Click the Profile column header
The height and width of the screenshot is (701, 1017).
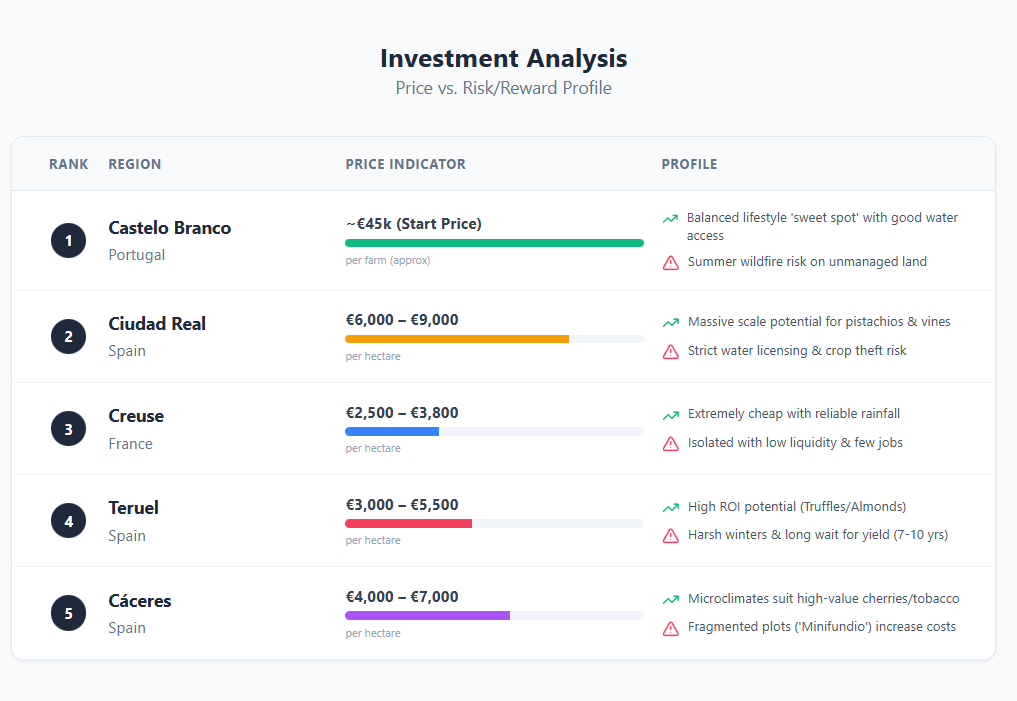pos(689,164)
